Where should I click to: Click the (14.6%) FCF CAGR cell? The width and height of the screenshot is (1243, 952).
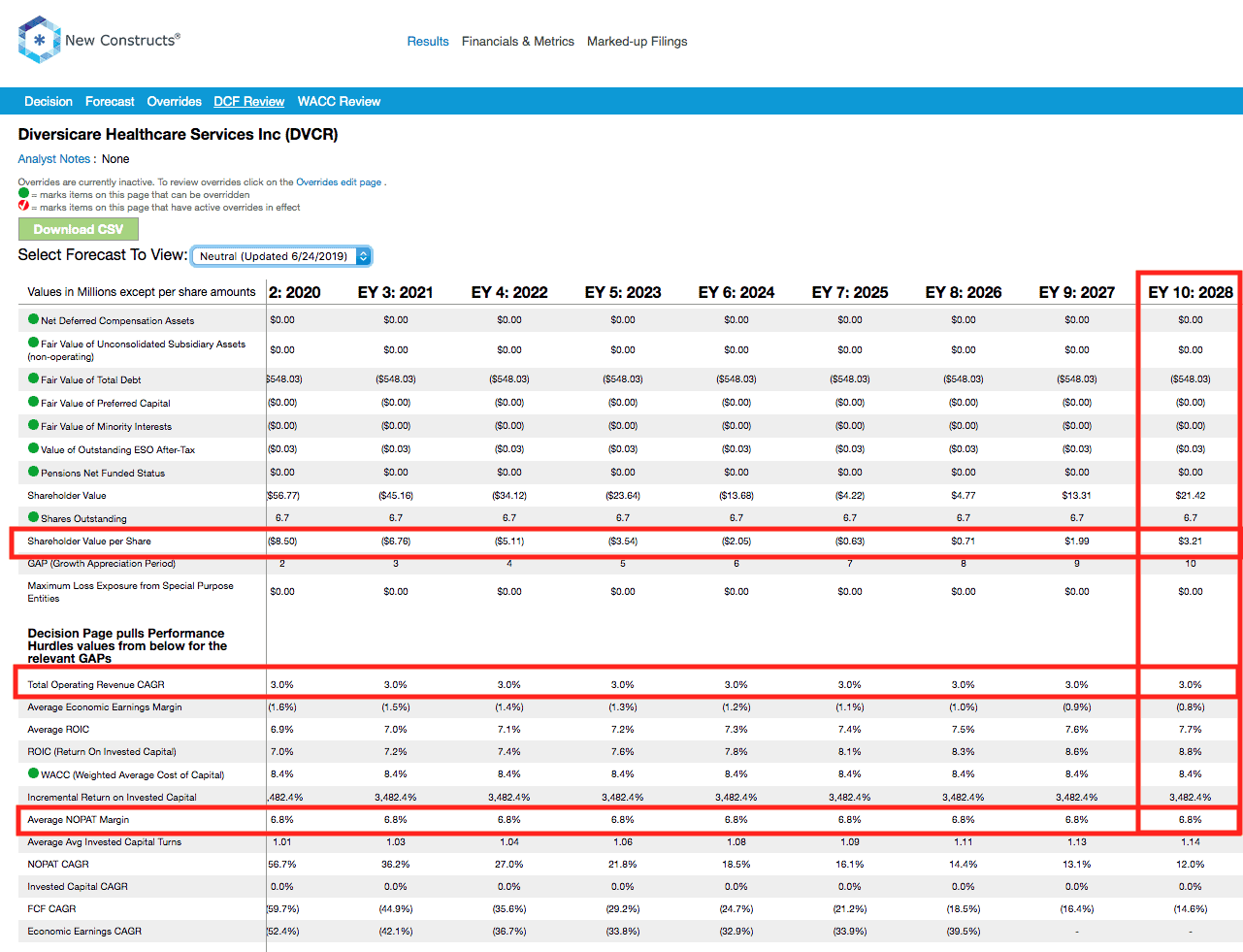pyautogui.click(x=1191, y=908)
